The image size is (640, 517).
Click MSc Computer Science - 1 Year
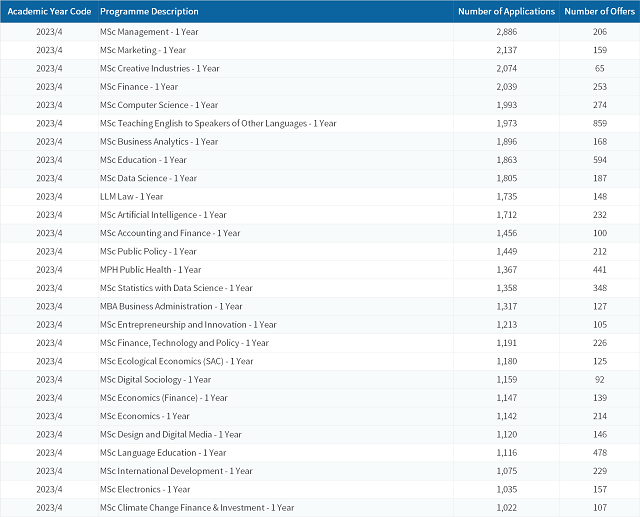[x=159, y=105]
